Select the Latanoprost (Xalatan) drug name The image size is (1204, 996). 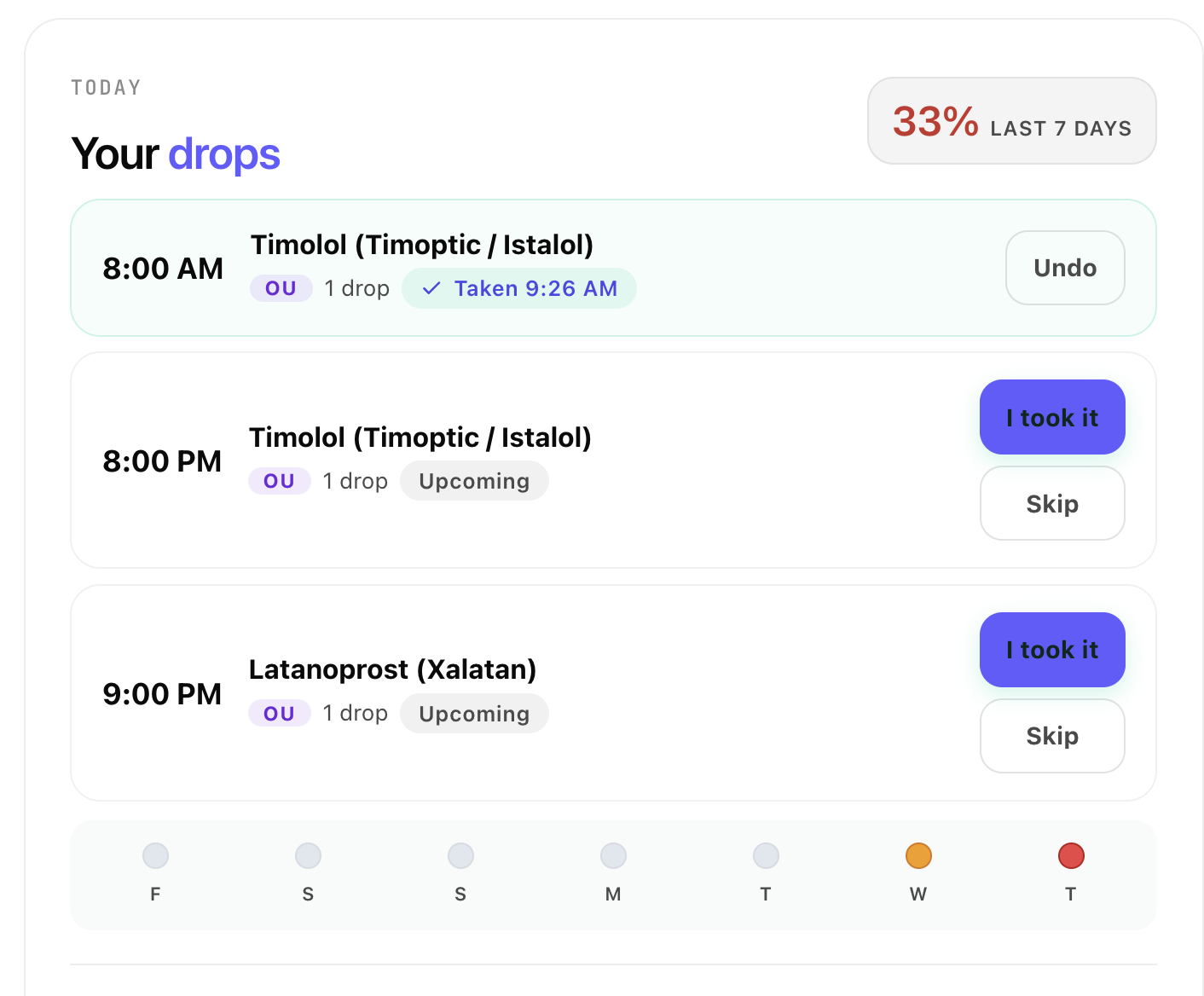[x=392, y=669]
